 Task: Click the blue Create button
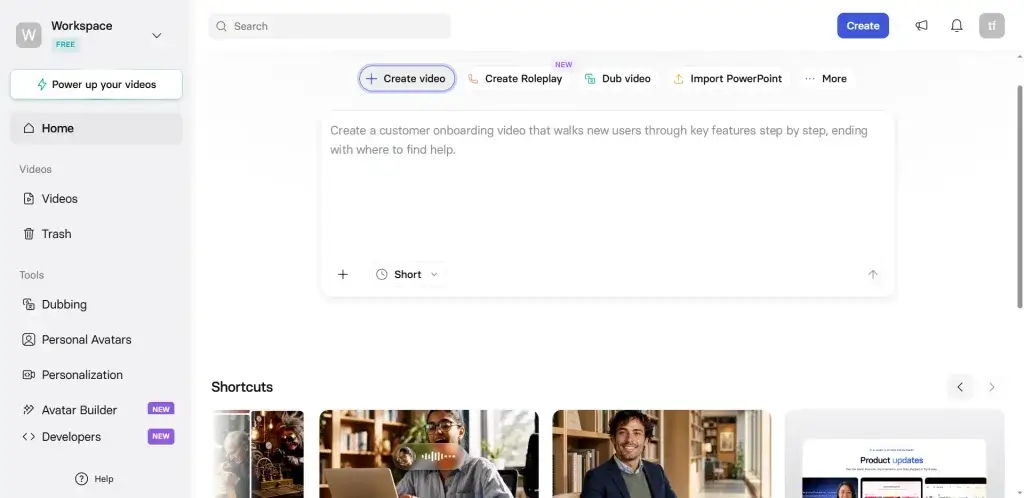(863, 25)
